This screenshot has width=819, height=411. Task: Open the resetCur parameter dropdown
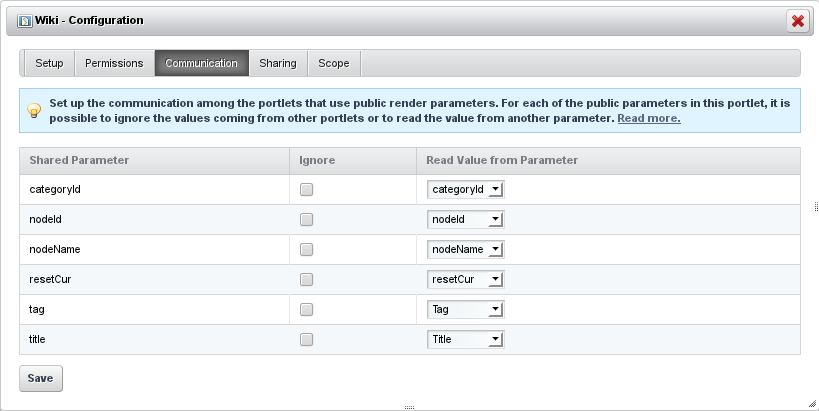465,279
